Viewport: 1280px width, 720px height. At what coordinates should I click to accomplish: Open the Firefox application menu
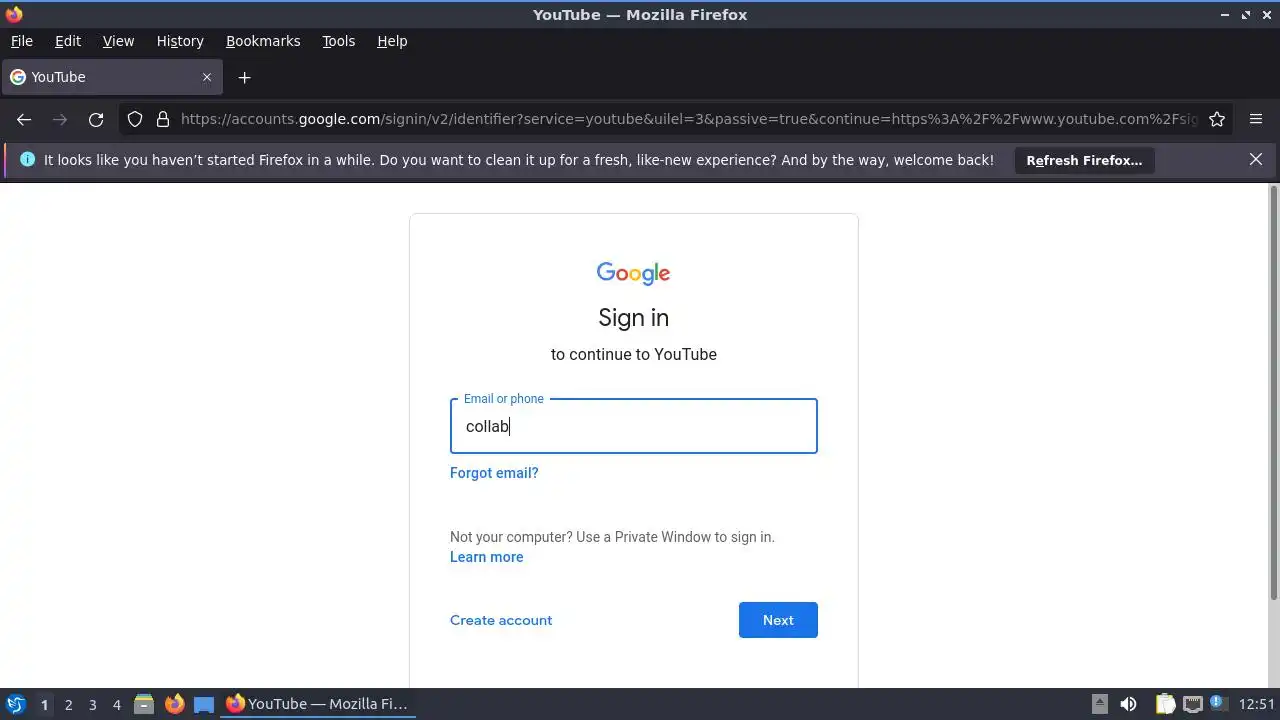coord(1256,119)
